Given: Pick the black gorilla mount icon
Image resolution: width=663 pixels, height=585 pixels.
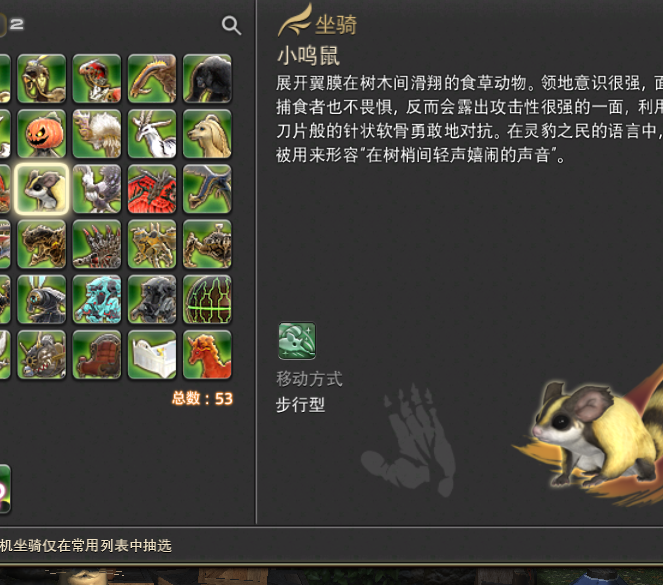Looking at the screenshot, I should tap(207, 79).
